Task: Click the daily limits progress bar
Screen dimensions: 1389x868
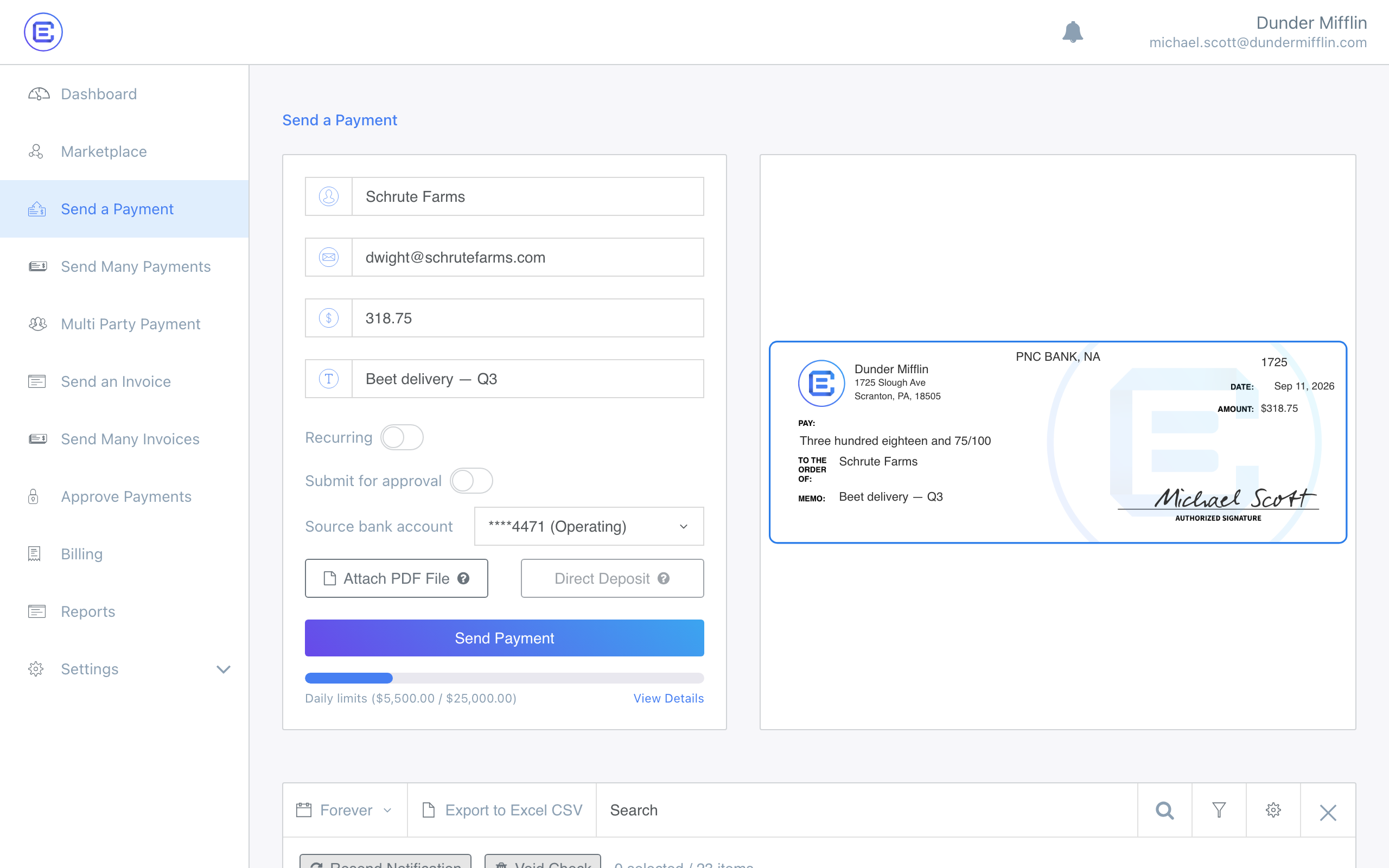Action: tap(505, 678)
